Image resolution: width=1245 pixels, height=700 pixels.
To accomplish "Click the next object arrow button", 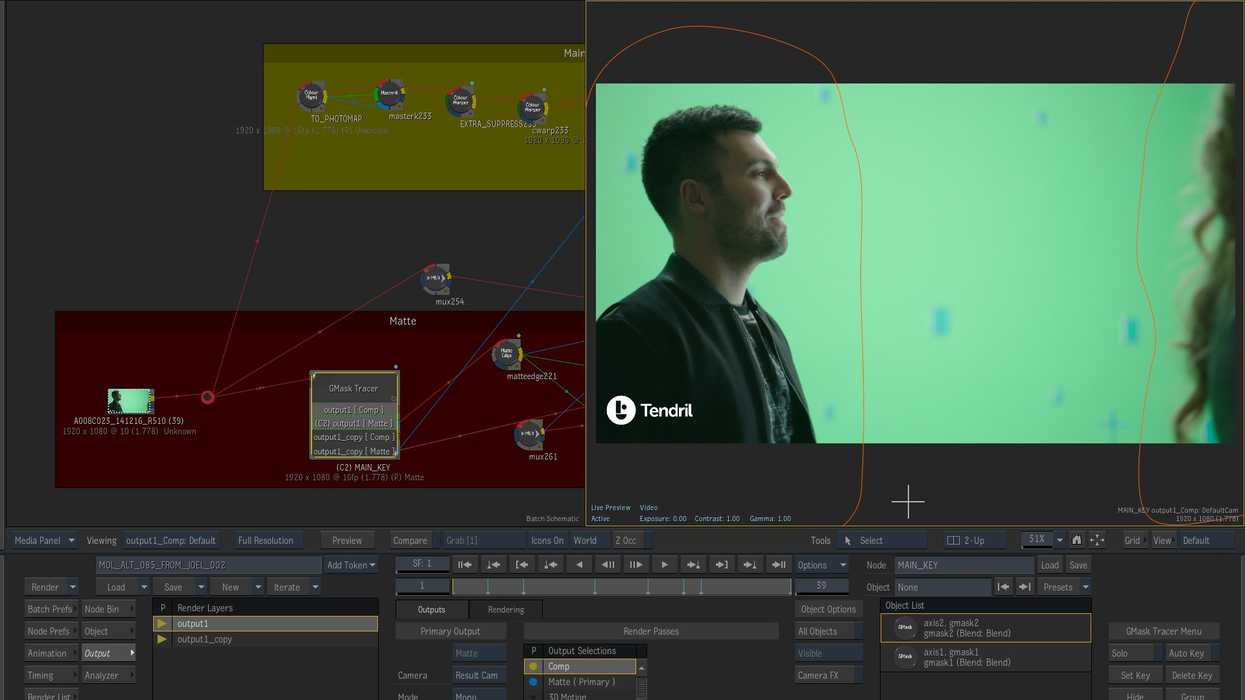I will pyautogui.click(x=1024, y=587).
